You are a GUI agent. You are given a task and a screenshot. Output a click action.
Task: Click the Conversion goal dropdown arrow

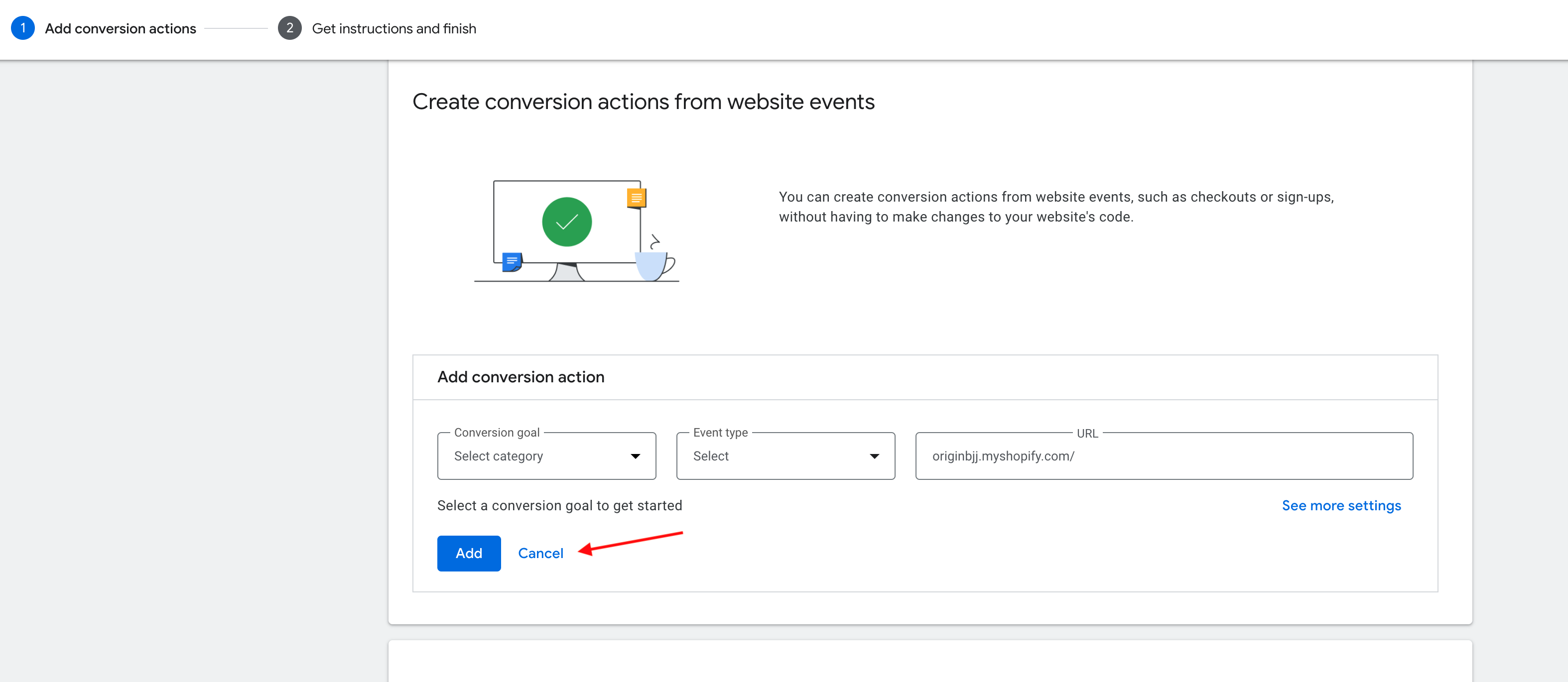click(635, 455)
